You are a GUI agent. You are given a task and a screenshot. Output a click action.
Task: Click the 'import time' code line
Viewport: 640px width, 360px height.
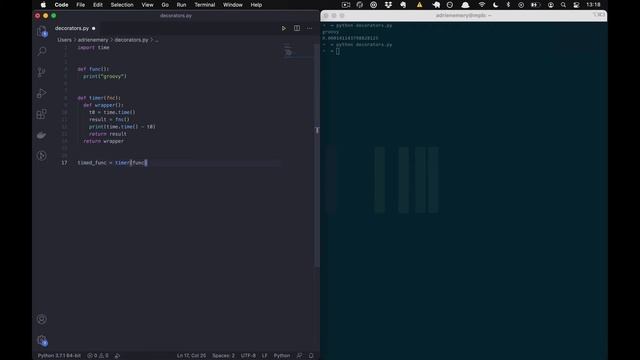(x=93, y=48)
